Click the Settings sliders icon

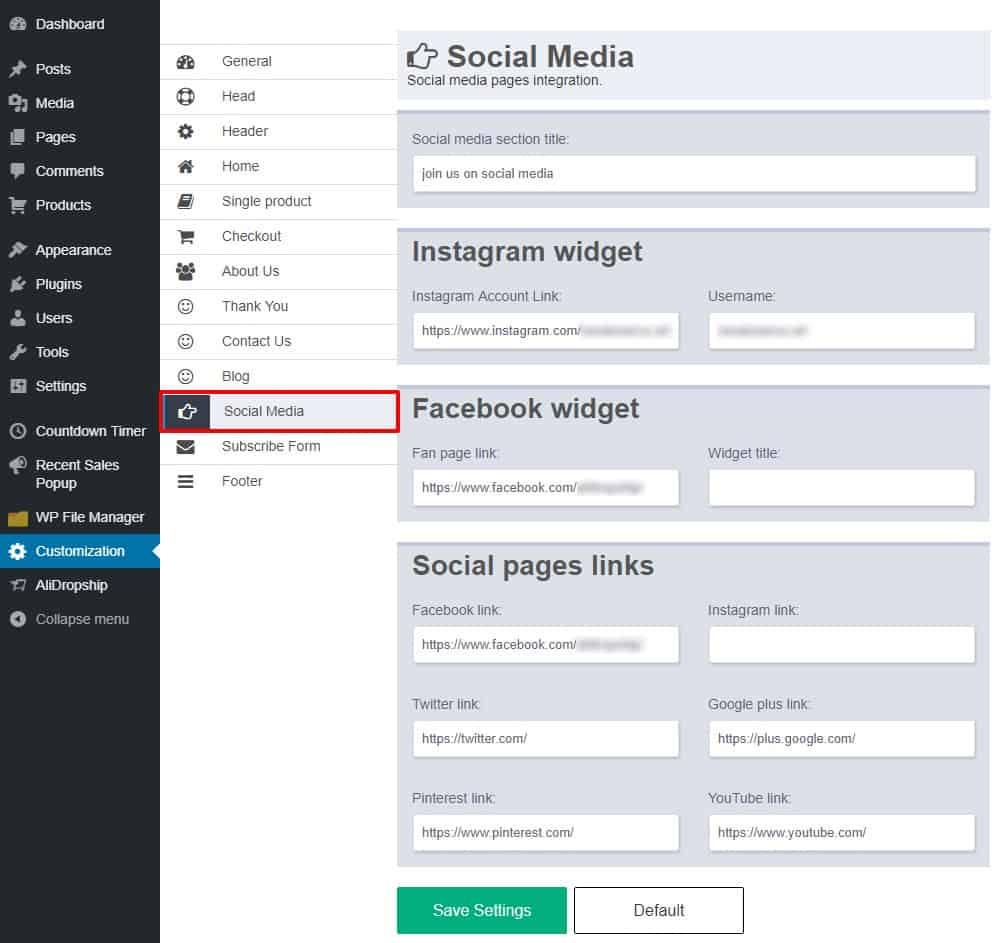click(x=18, y=386)
